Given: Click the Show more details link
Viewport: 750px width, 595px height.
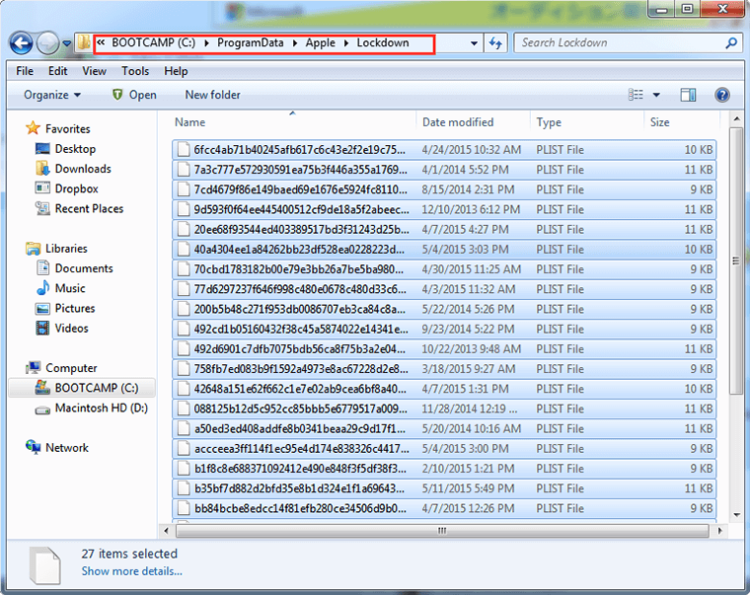Looking at the screenshot, I should tap(132, 571).
